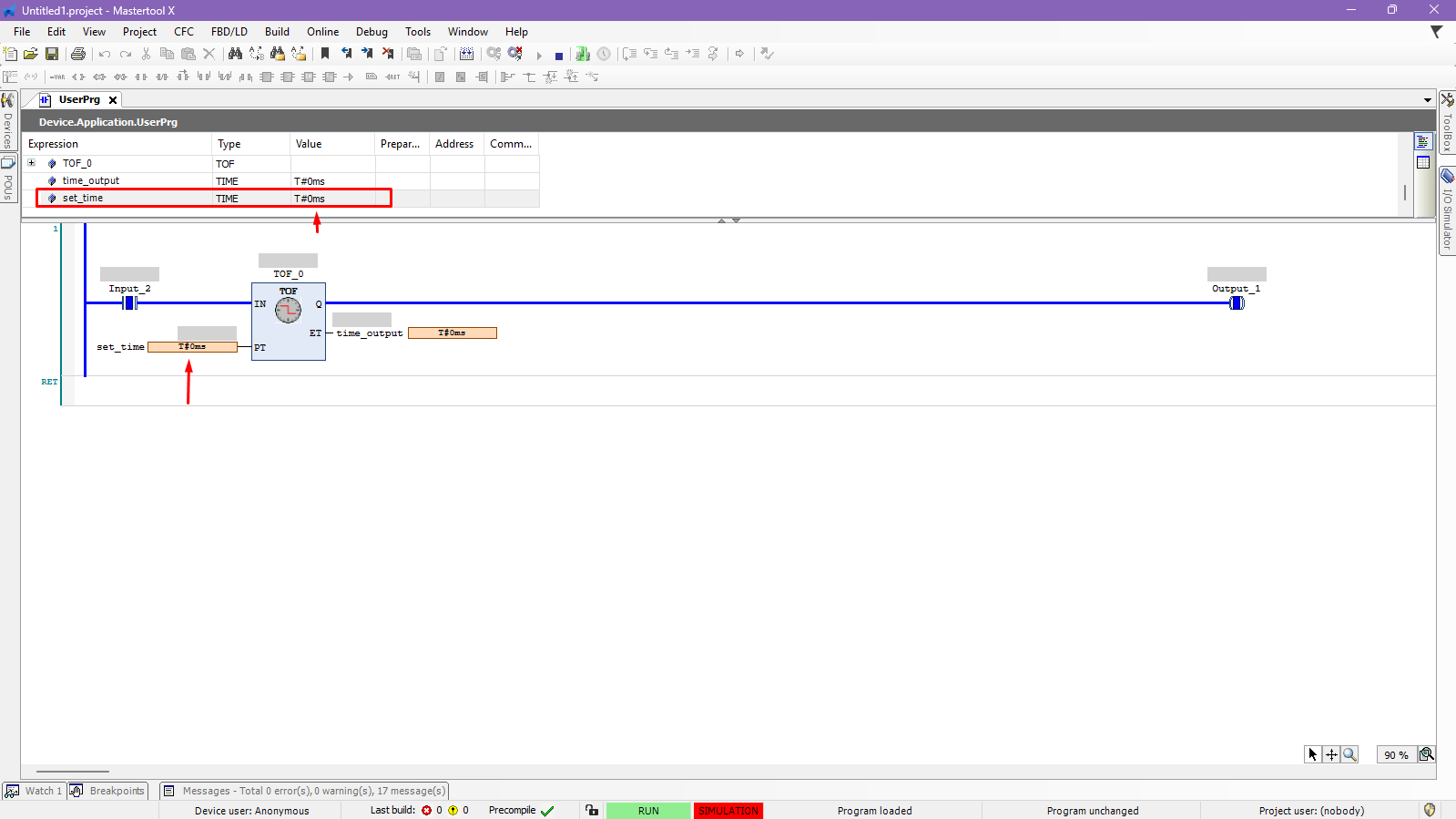The image size is (1456, 819).
Task: Switch to the Breakpoints tab
Action: [x=108, y=791]
